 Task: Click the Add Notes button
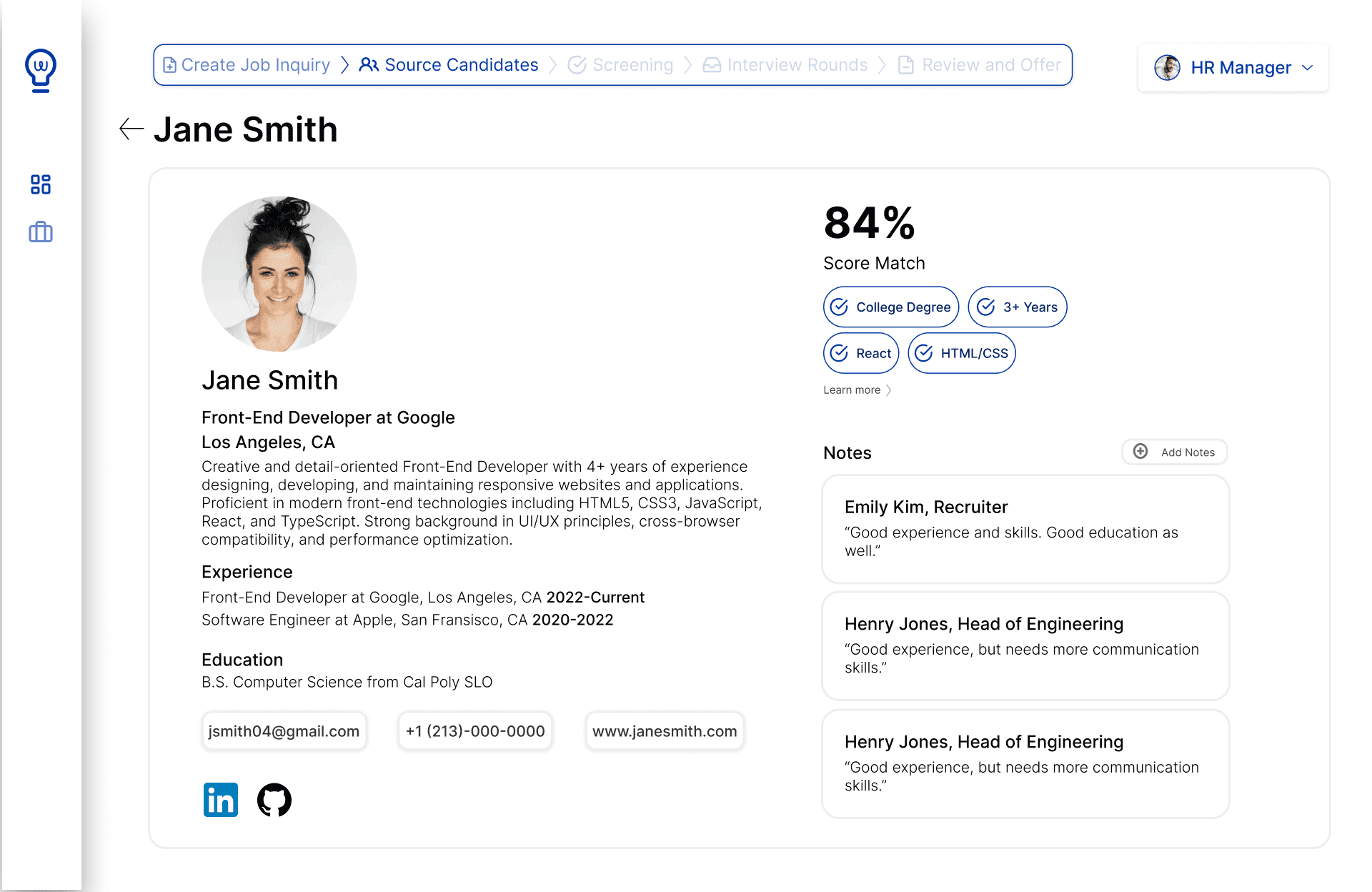click(x=1174, y=452)
